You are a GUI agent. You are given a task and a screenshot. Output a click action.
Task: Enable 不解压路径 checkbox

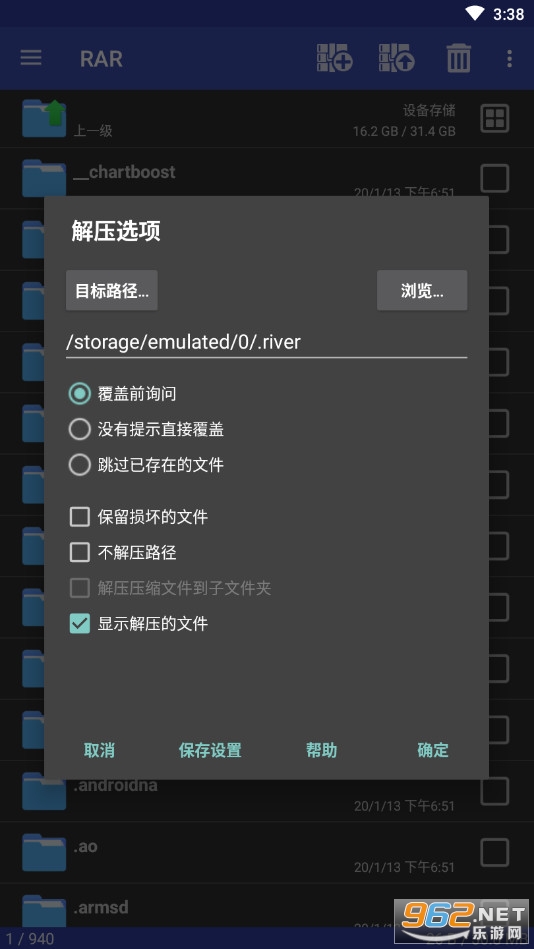pyautogui.click(x=79, y=552)
